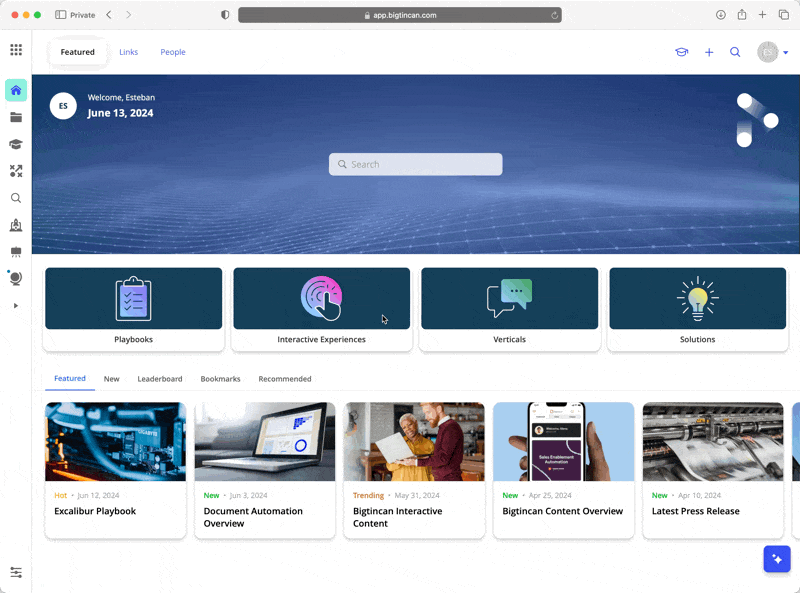Reload the page in address bar
Viewport: 800px width, 593px height.
point(554,15)
